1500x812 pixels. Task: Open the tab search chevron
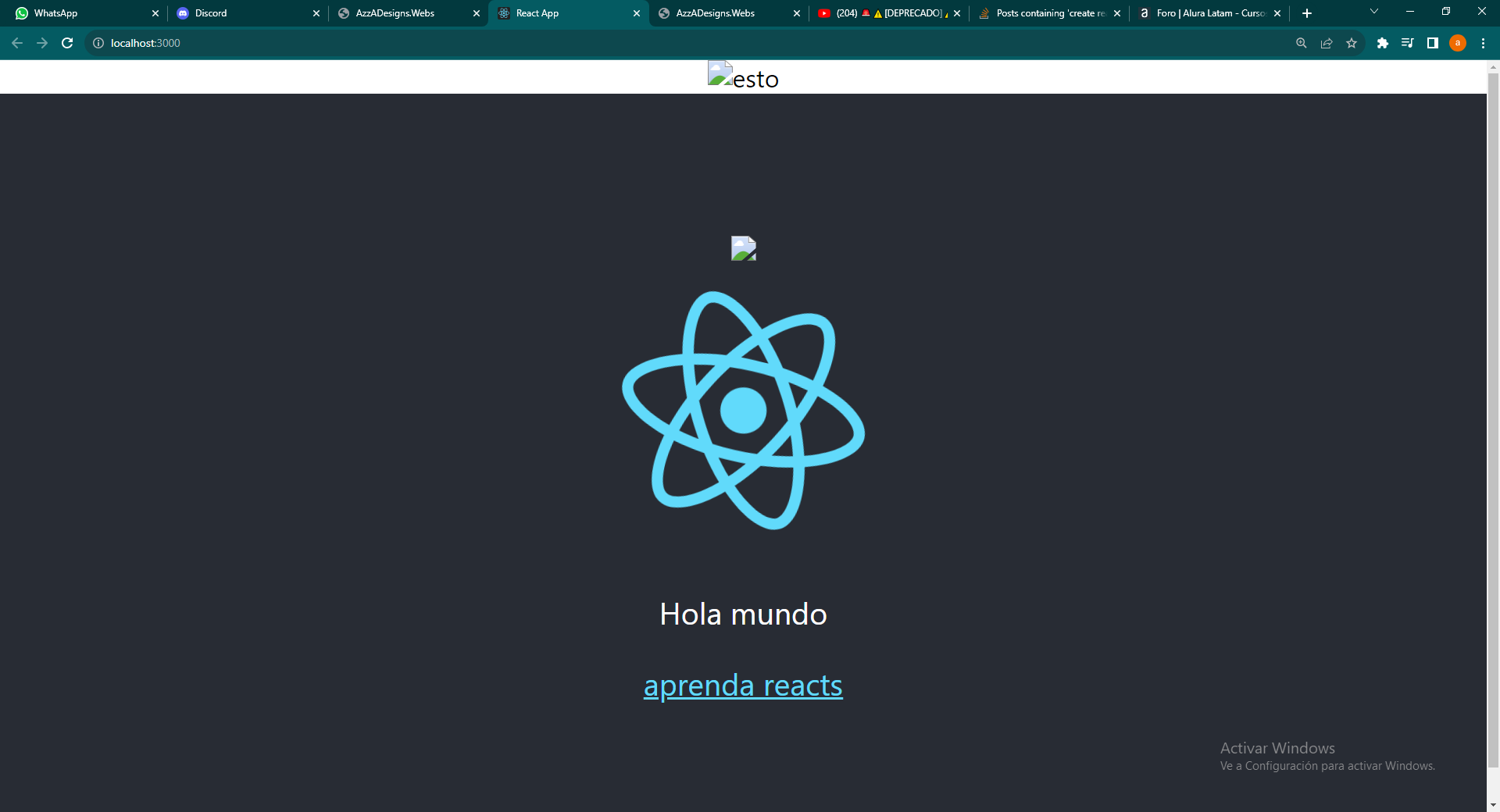(x=1374, y=11)
